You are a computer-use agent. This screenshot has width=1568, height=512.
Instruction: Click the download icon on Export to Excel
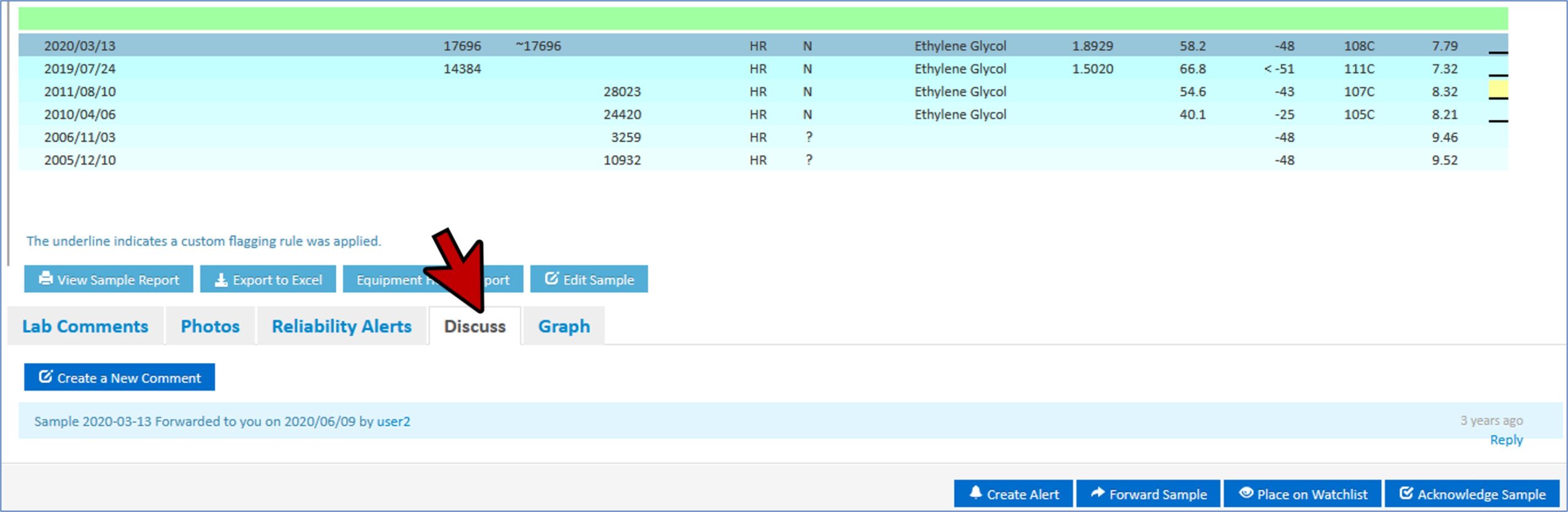point(221,280)
